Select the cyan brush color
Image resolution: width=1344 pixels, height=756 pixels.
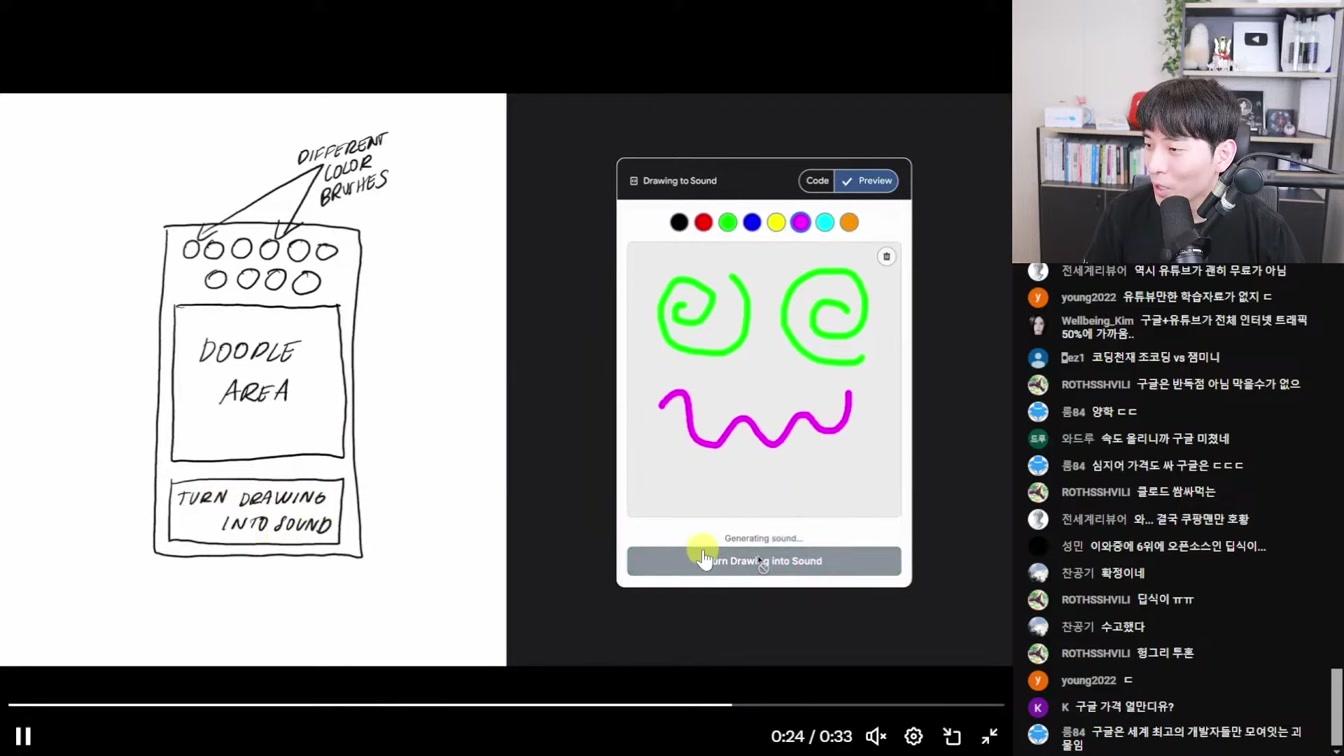[x=825, y=222]
